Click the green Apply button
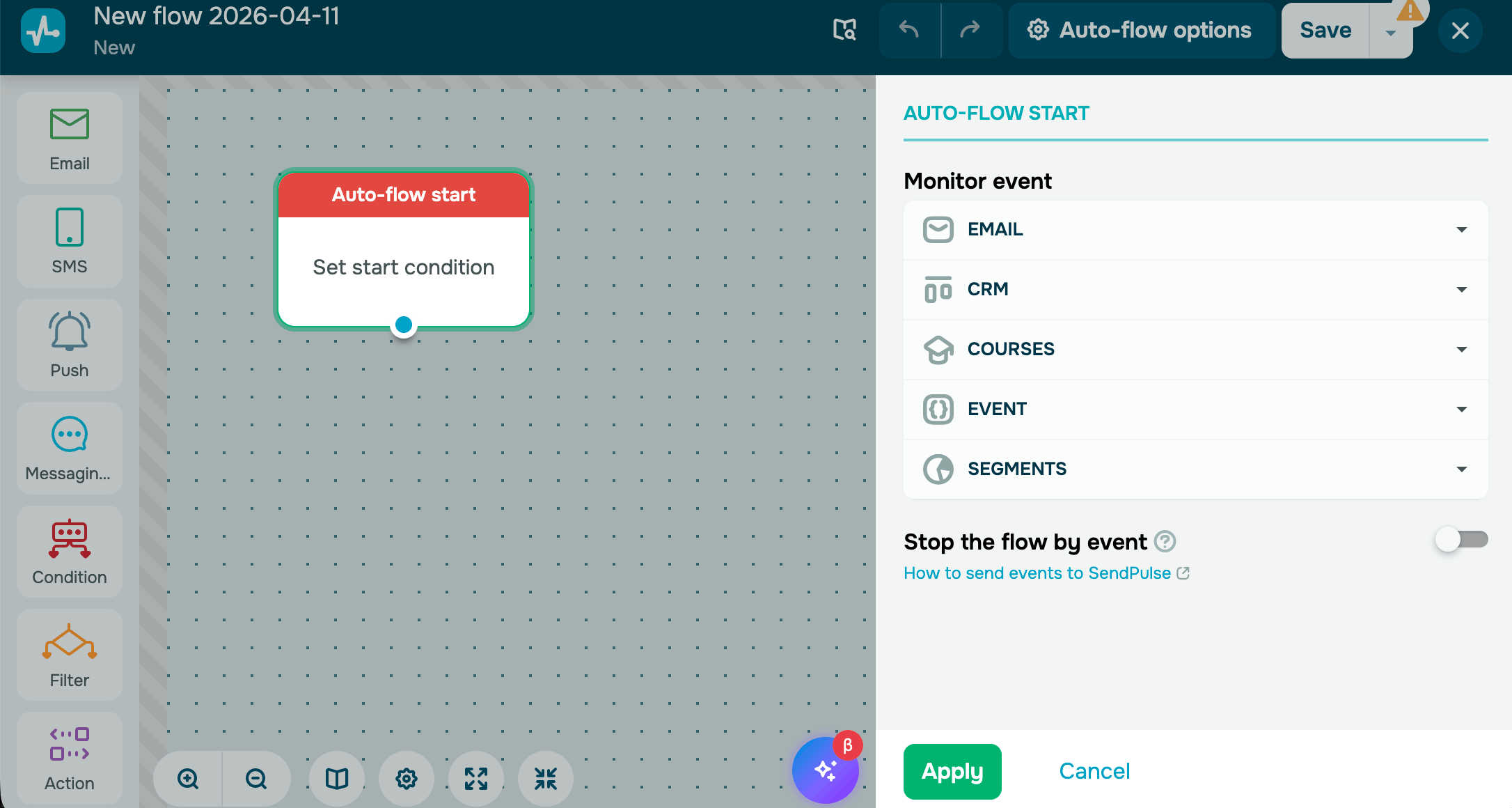 click(x=952, y=771)
